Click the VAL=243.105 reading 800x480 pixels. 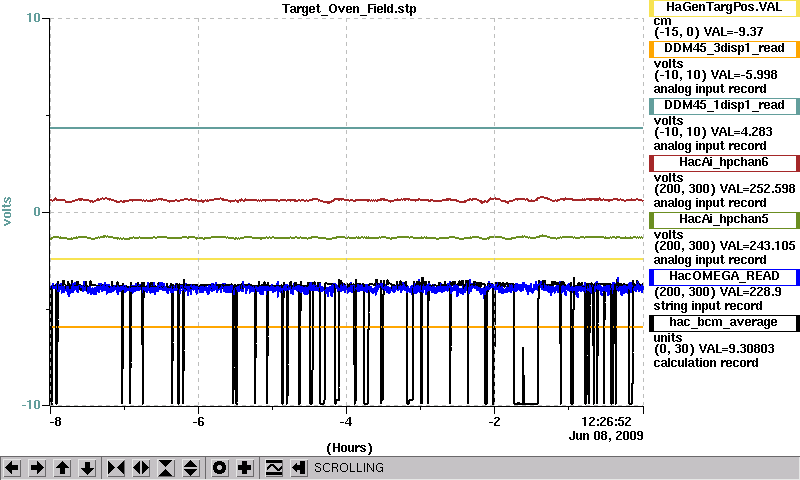[x=757, y=246]
